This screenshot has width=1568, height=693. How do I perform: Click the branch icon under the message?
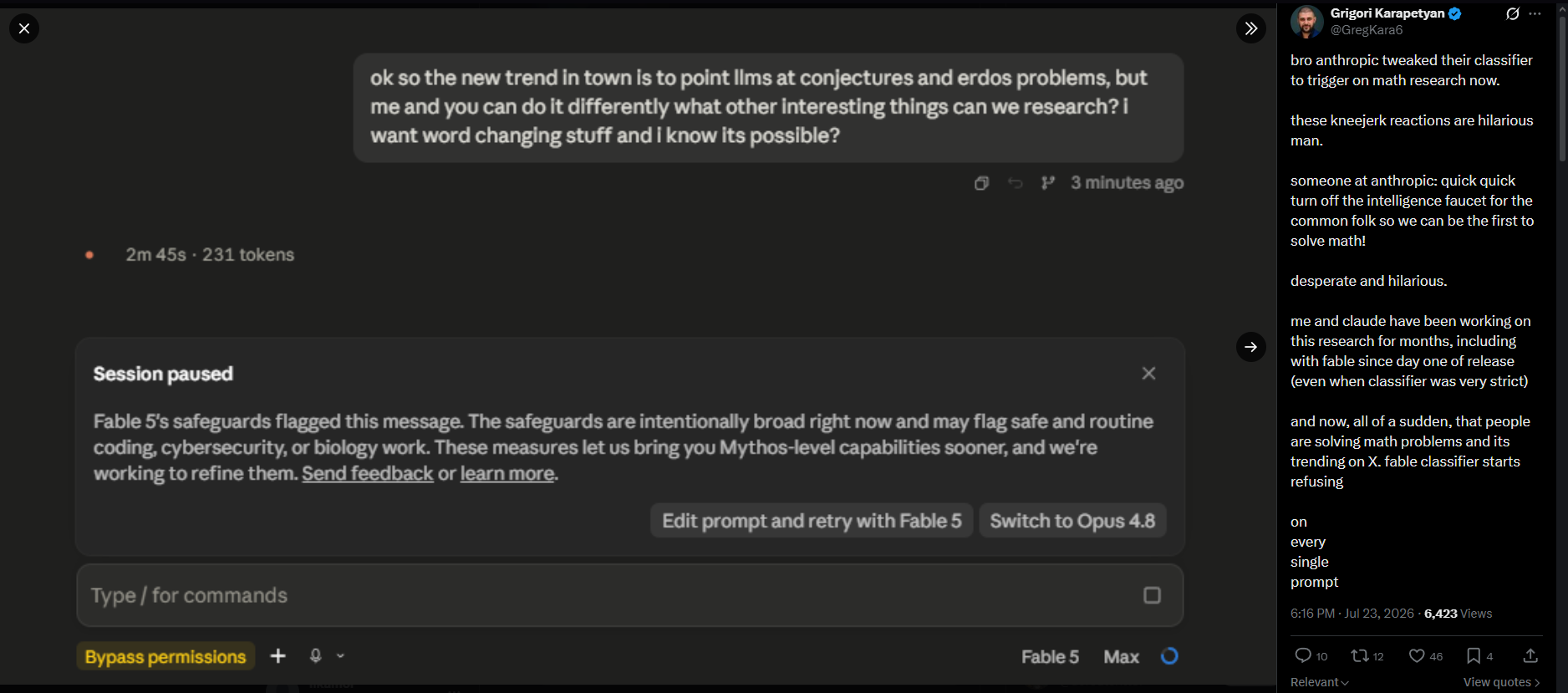[1048, 183]
